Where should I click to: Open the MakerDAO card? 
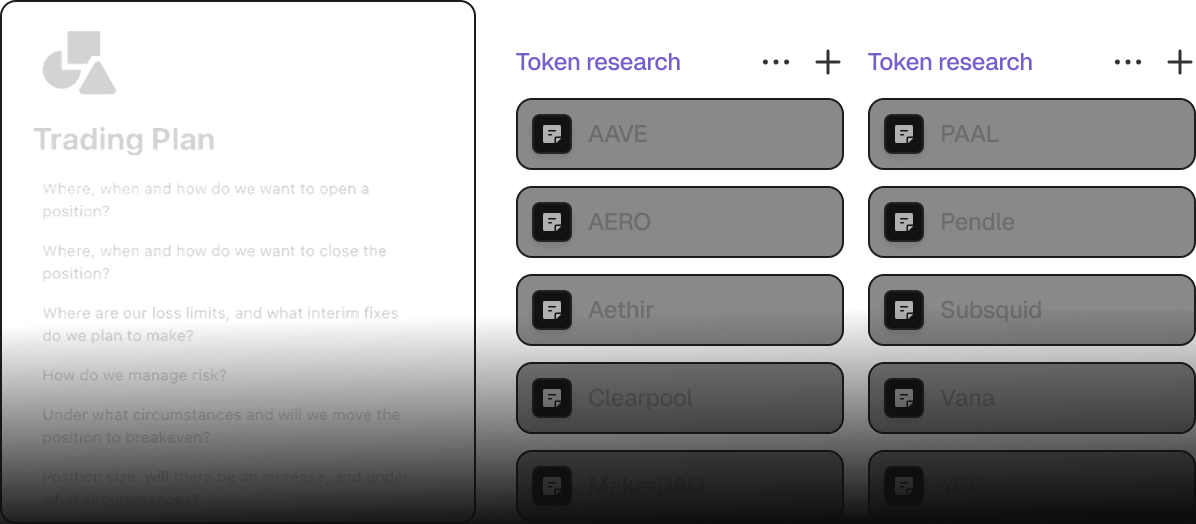pos(679,486)
